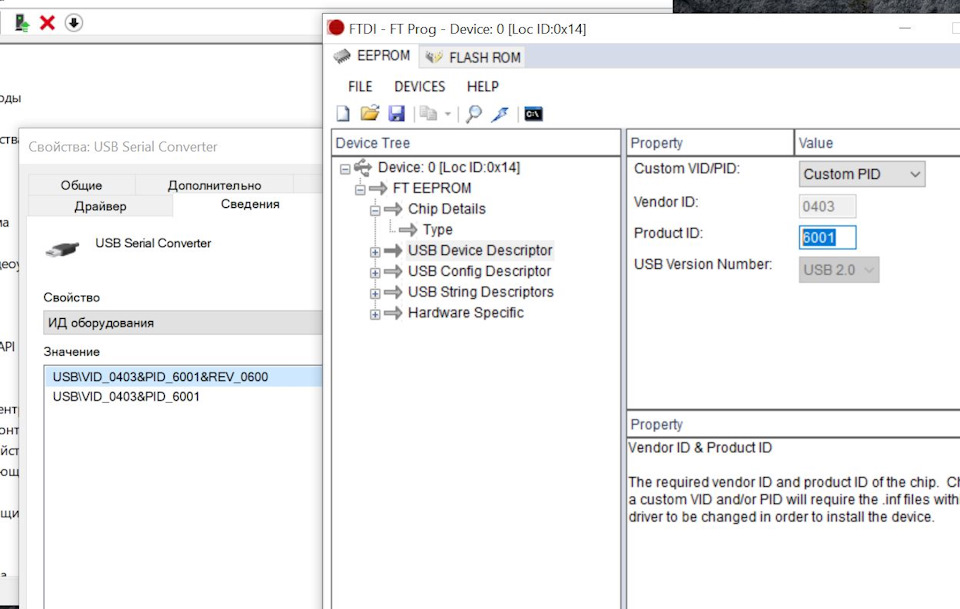Viewport: 960px width, 609px height.
Task: Open the HELP menu
Action: 482,86
